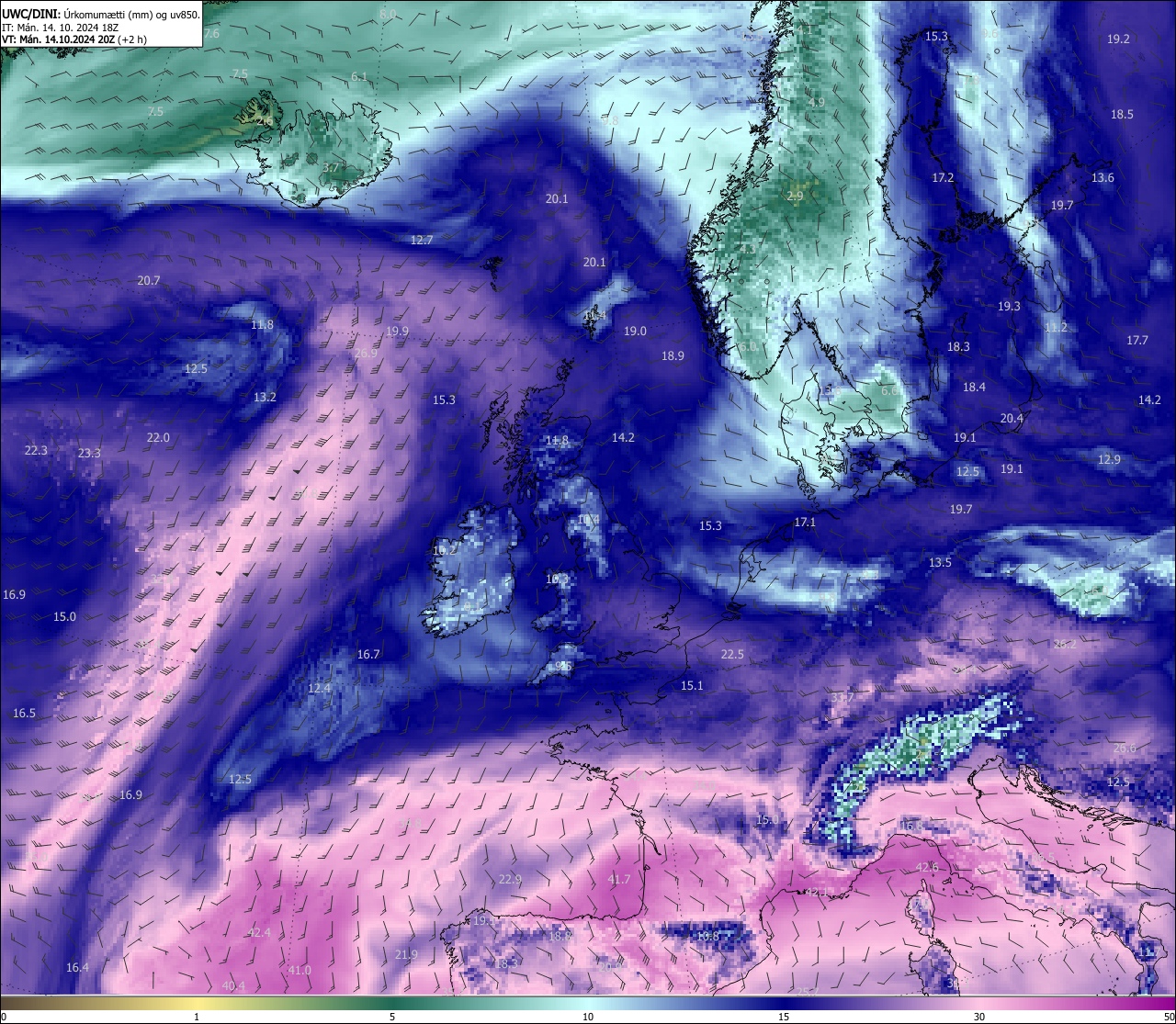The height and width of the screenshot is (1024, 1176).
Task: Click the 12.4 value label
Action: [318, 688]
